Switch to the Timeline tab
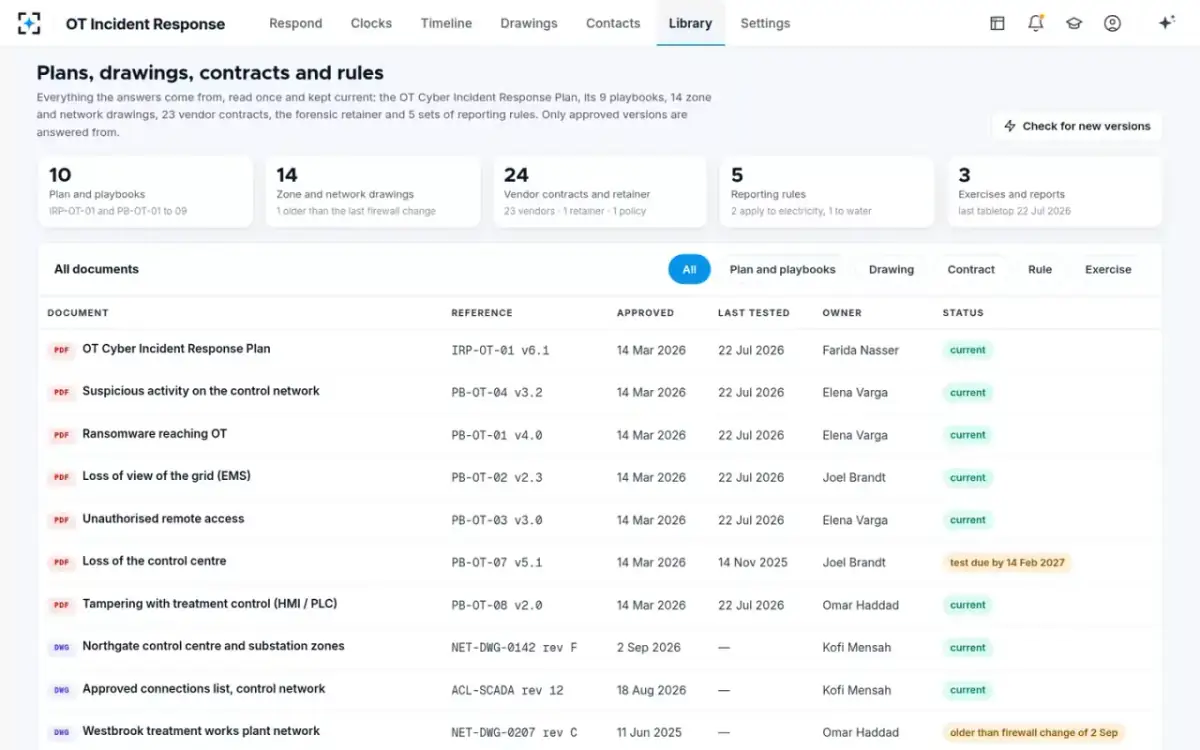The height and width of the screenshot is (750, 1200). [446, 23]
